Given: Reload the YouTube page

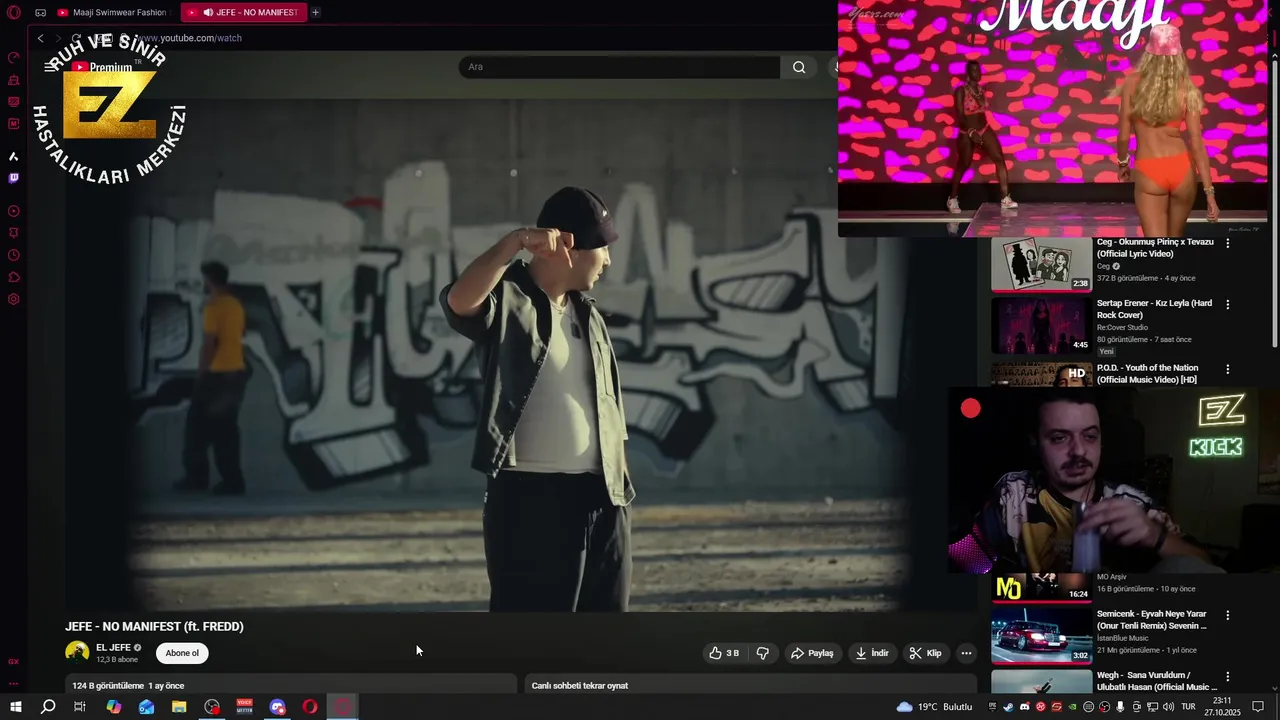Looking at the screenshot, I should 76,38.
